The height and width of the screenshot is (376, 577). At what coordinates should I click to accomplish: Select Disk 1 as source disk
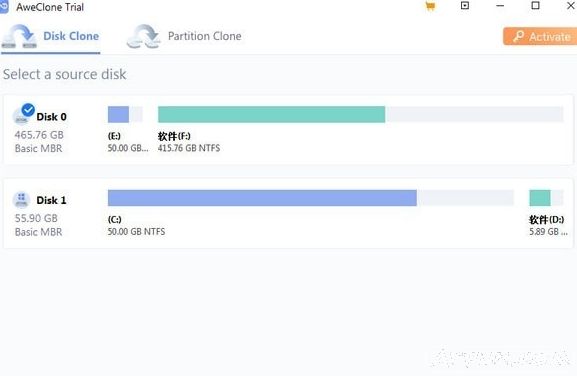(x=288, y=213)
